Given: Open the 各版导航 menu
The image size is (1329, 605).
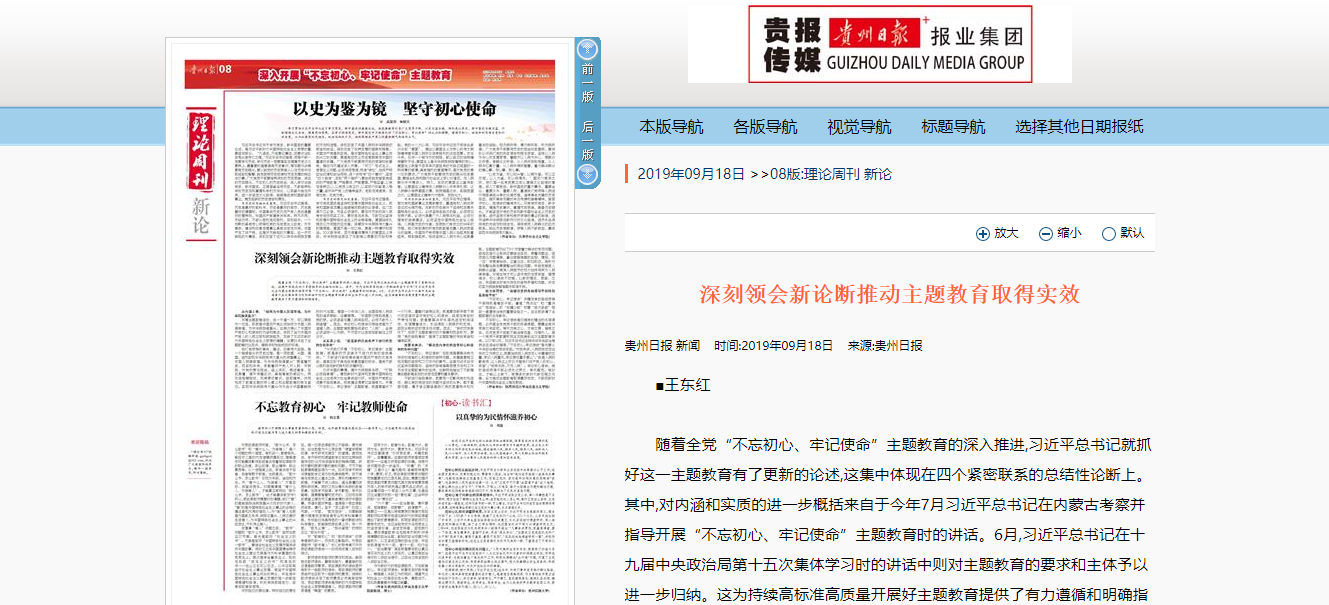Looking at the screenshot, I should [x=765, y=127].
